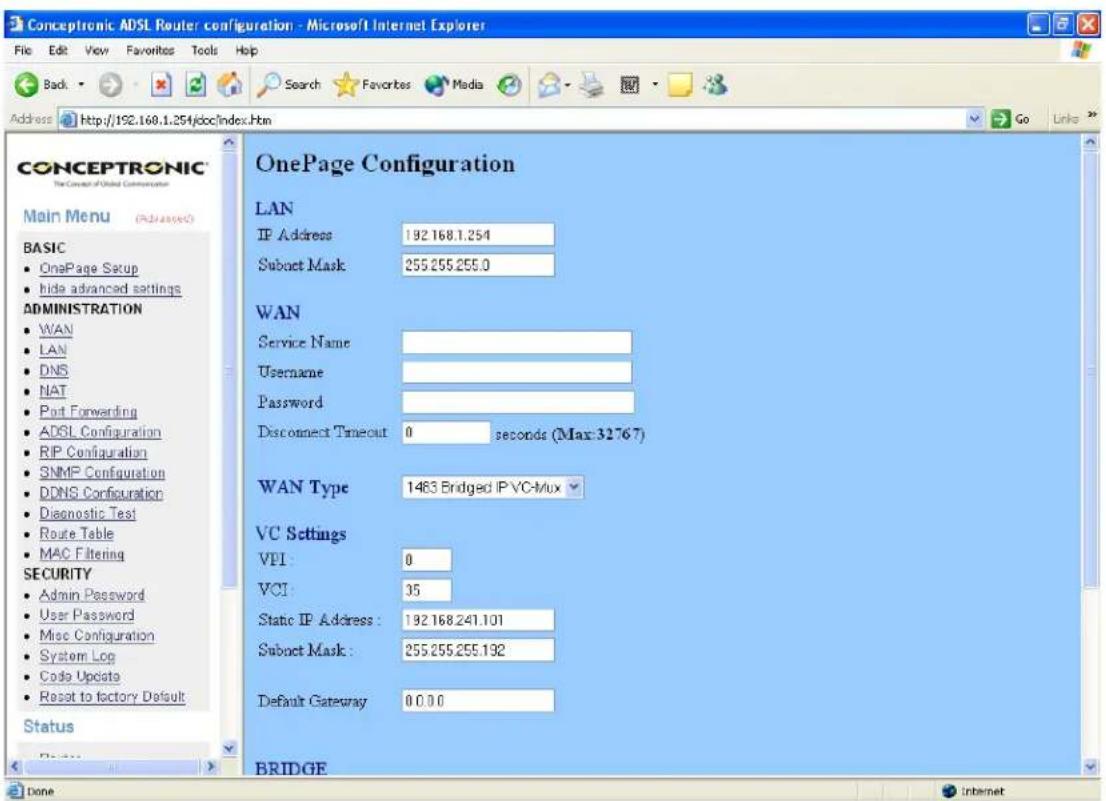Viewport: 1106px width, 801px height.
Task: Click the Messenger people icon
Action: [716, 85]
